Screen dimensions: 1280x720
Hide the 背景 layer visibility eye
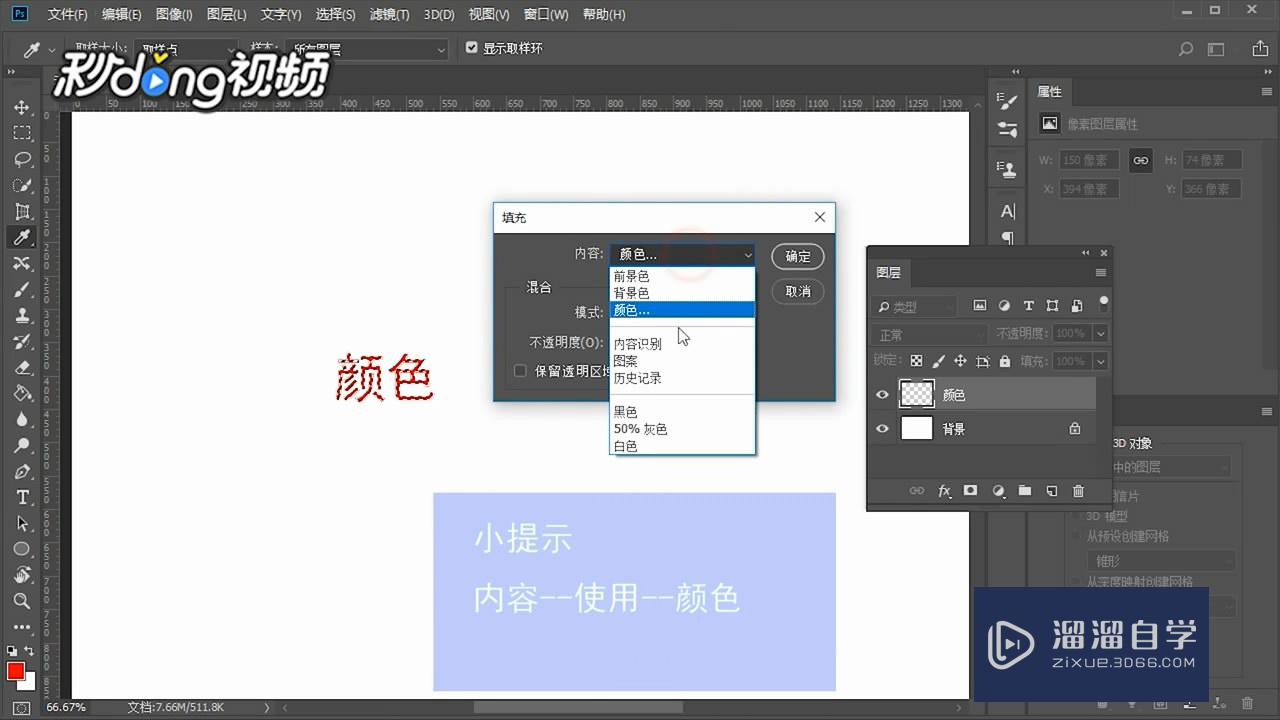(x=882, y=429)
